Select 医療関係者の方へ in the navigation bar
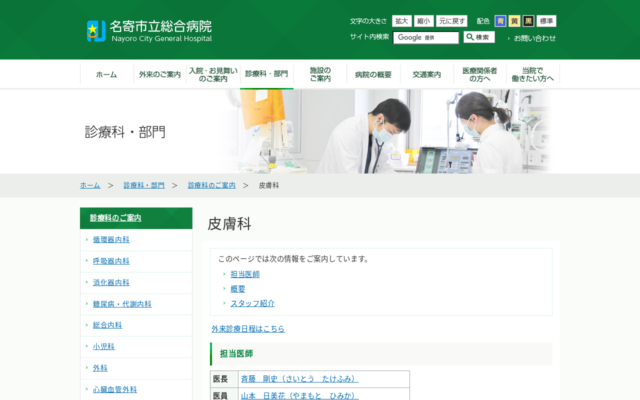This screenshot has height=400, width=640. pos(480,75)
